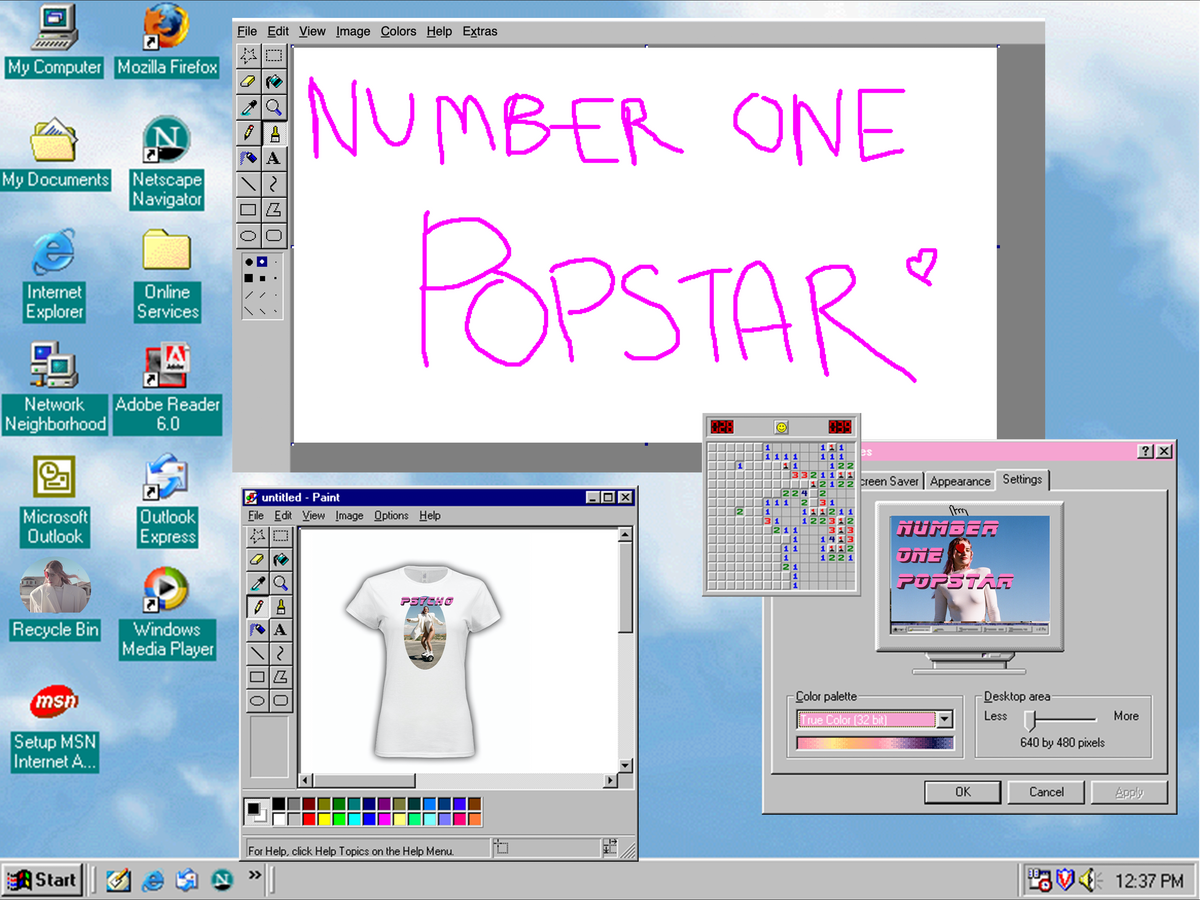Choose Pick Color eyedropper in untitled - Paint

pos(258,584)
